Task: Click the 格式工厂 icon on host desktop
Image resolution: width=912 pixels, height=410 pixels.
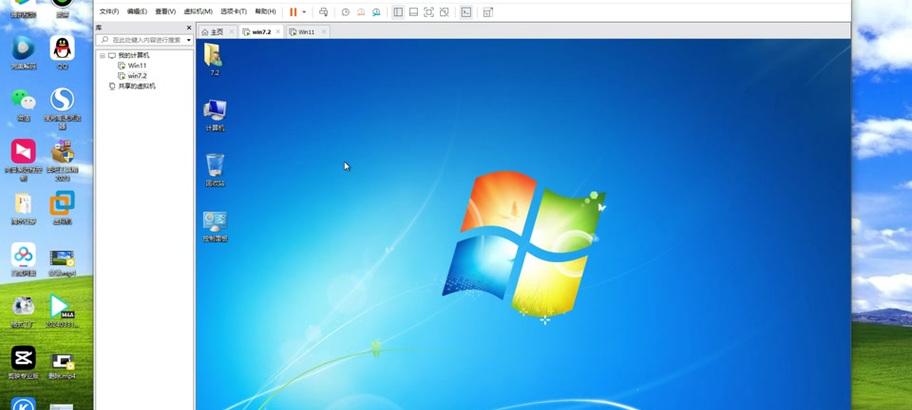Action: coord(23,306)
